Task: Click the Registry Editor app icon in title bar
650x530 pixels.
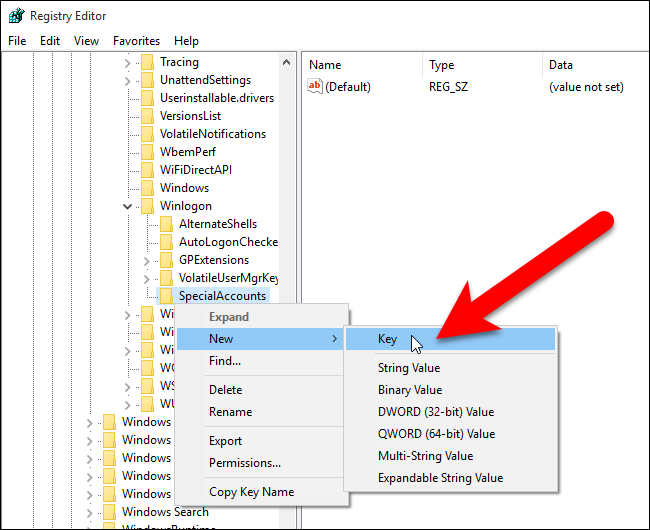Action: [15, 16]
